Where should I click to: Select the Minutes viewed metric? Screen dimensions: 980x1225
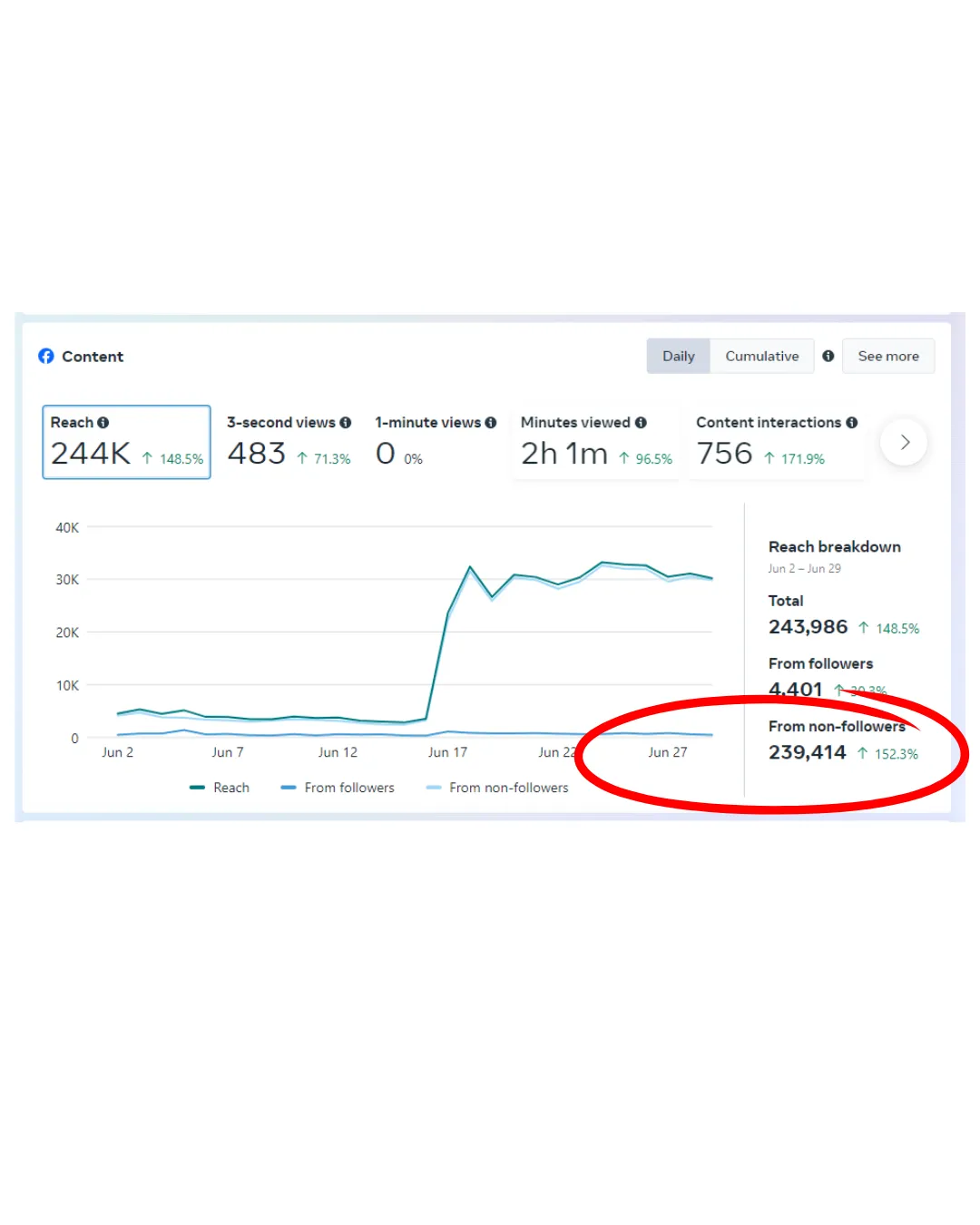[596, 442]
